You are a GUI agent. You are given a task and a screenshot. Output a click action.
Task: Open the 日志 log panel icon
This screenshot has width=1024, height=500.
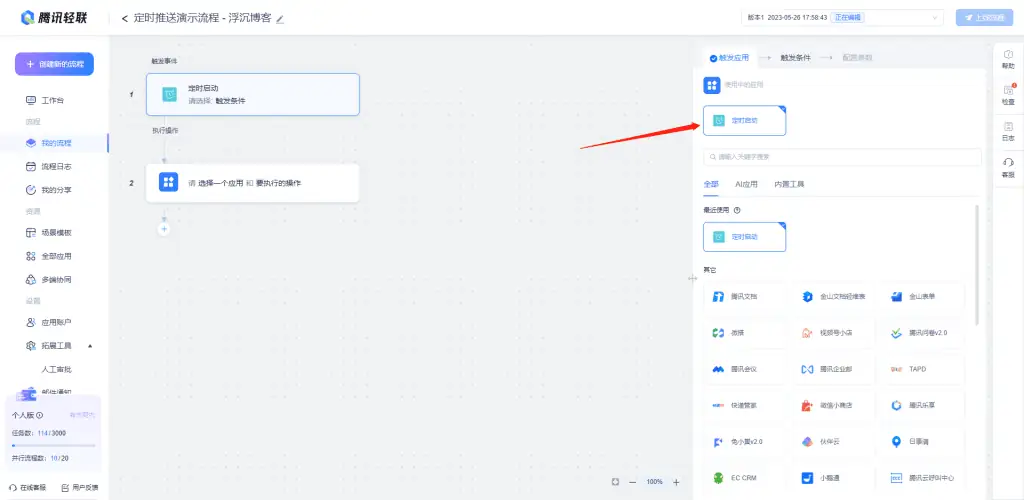pos(1007,130)
